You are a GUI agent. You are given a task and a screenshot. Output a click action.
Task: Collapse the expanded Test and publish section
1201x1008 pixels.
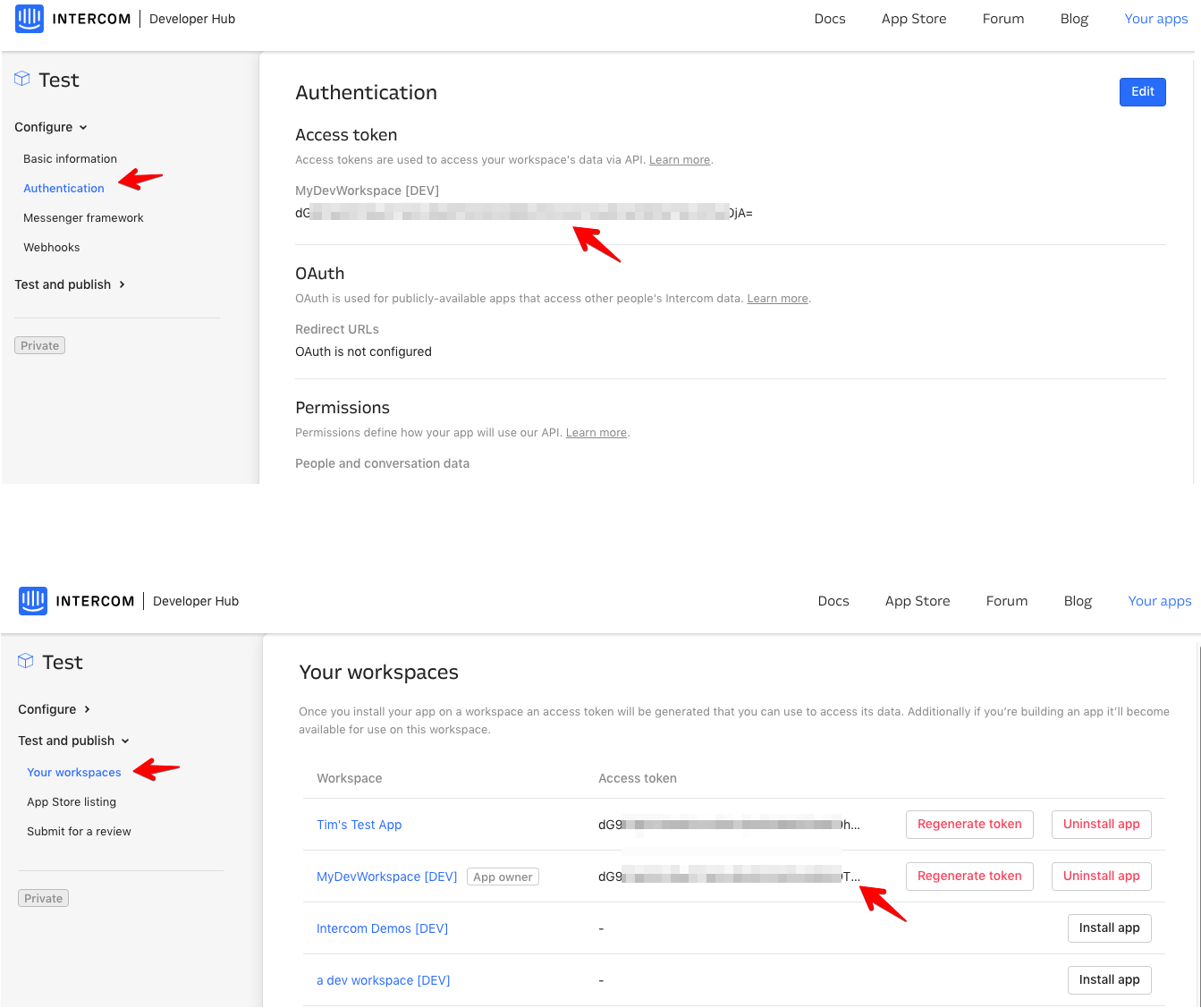click(73, 741)
